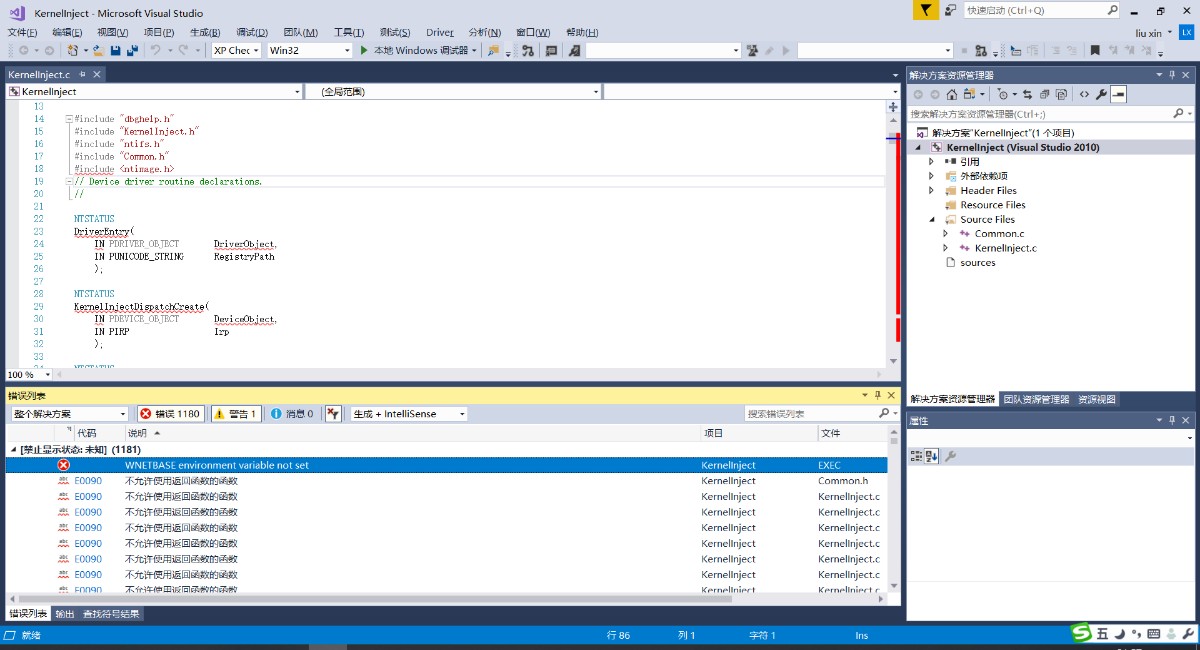Toggle the Warnings 1 filter button
Screen dimensions: 1200x650
(236, 413)
